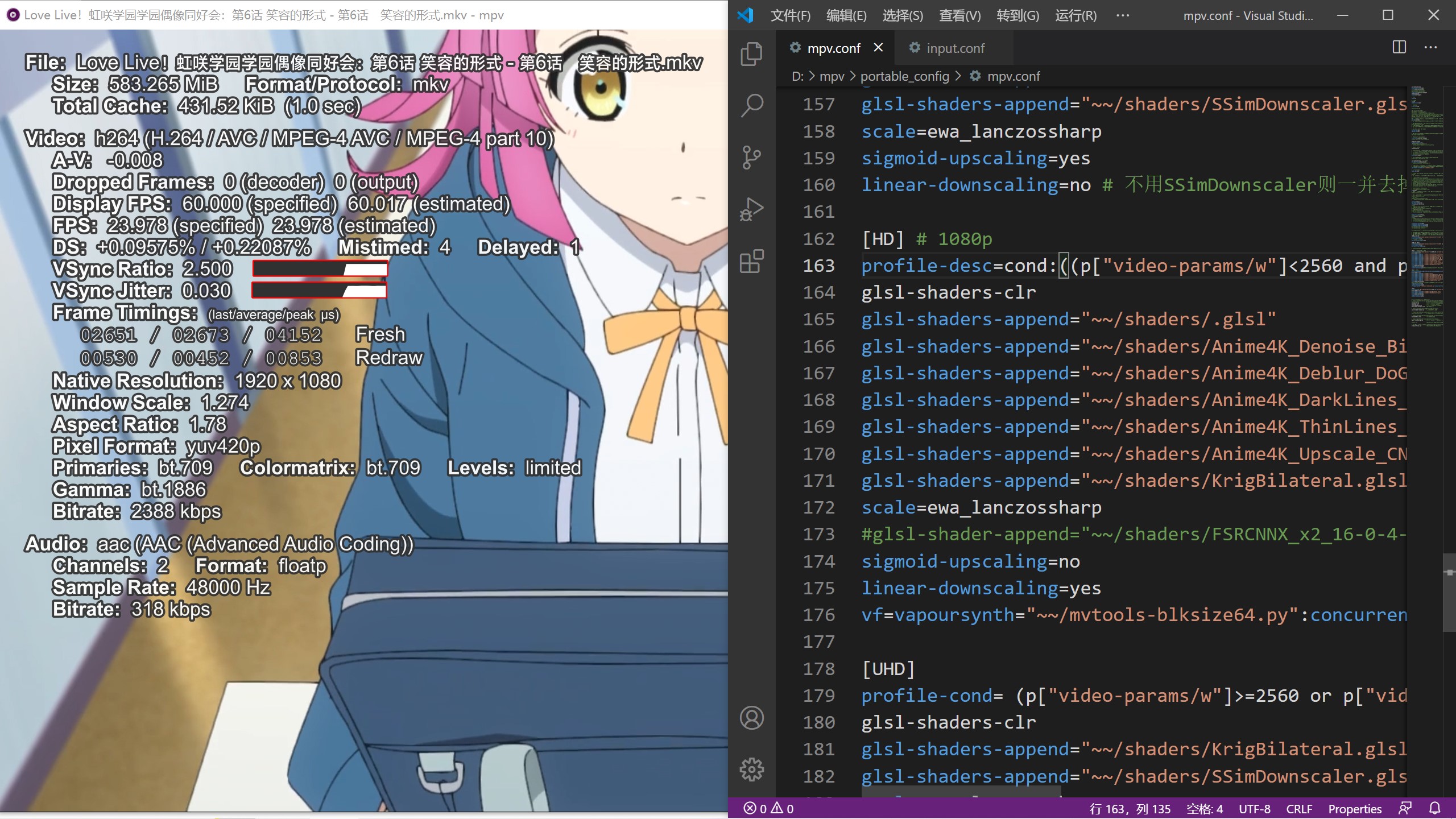Expand the overflow menu ellipsis in title bar
1456x819 pixels.
coord(1123,15)
